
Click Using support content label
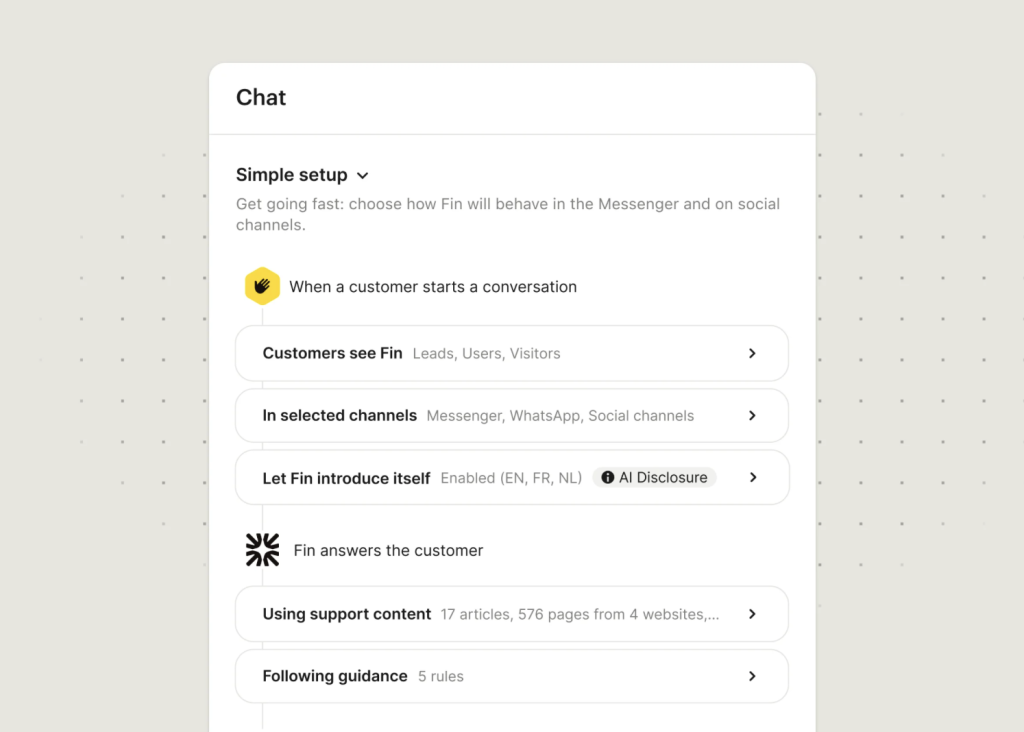click(x=346, y=614)
